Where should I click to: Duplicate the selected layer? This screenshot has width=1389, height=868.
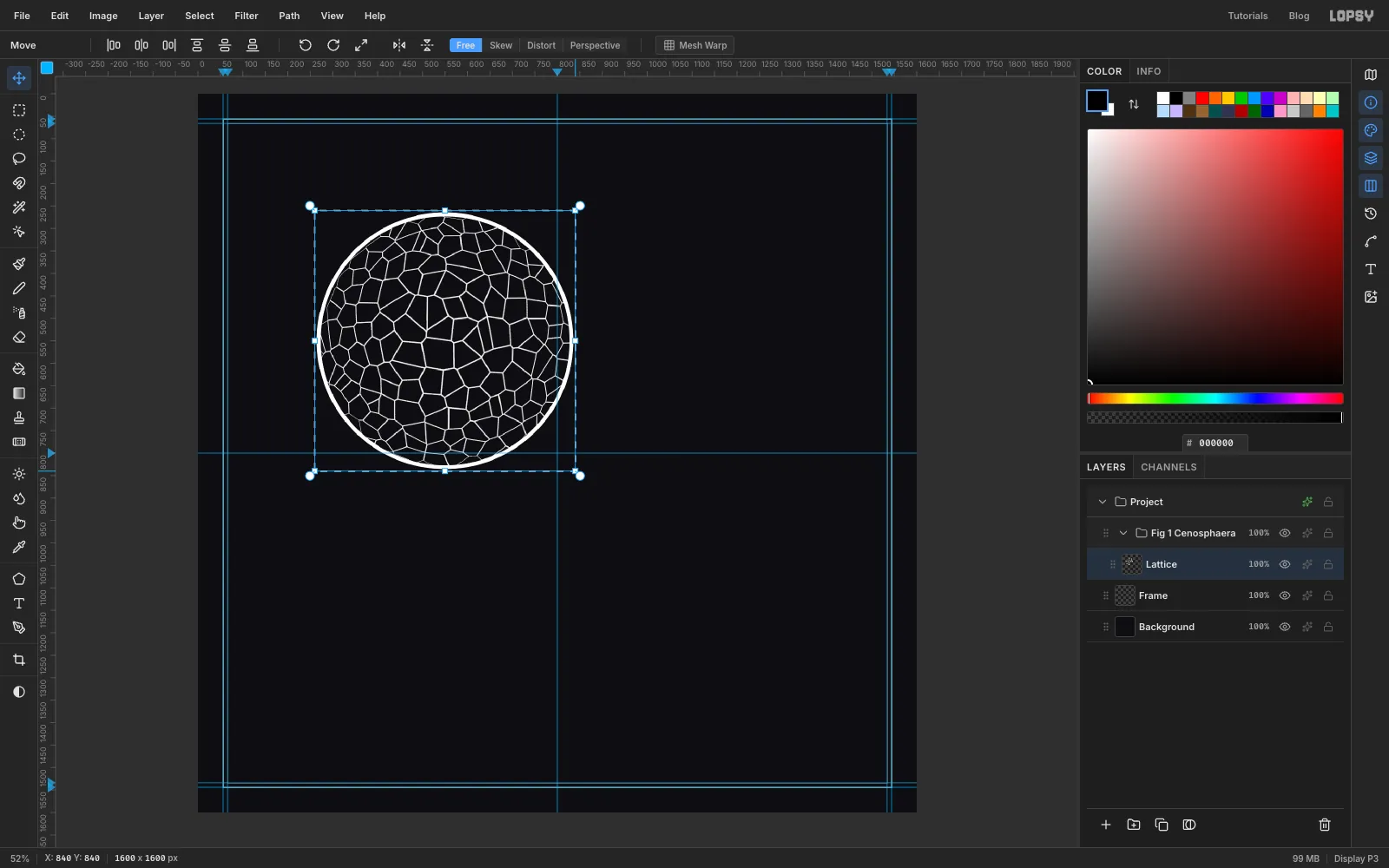(1162, 825)
